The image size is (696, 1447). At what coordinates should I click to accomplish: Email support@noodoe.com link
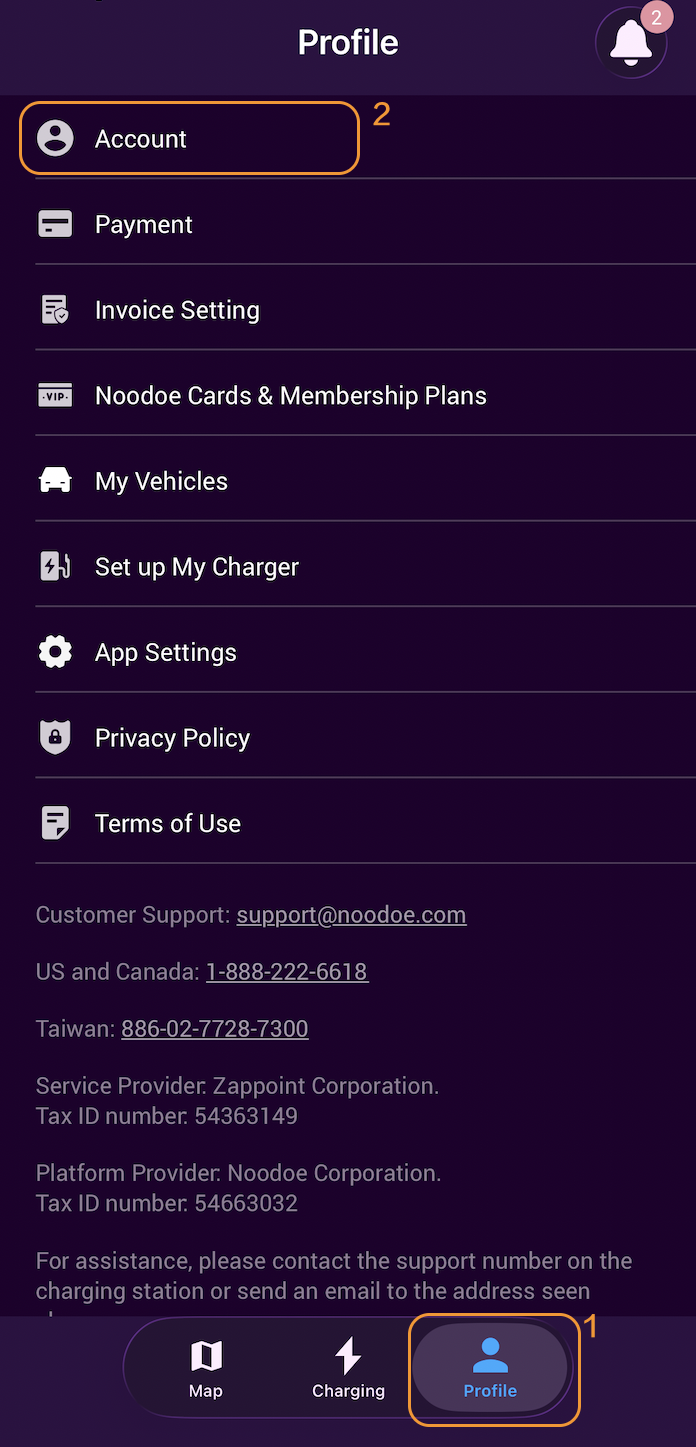click(351, 915)
